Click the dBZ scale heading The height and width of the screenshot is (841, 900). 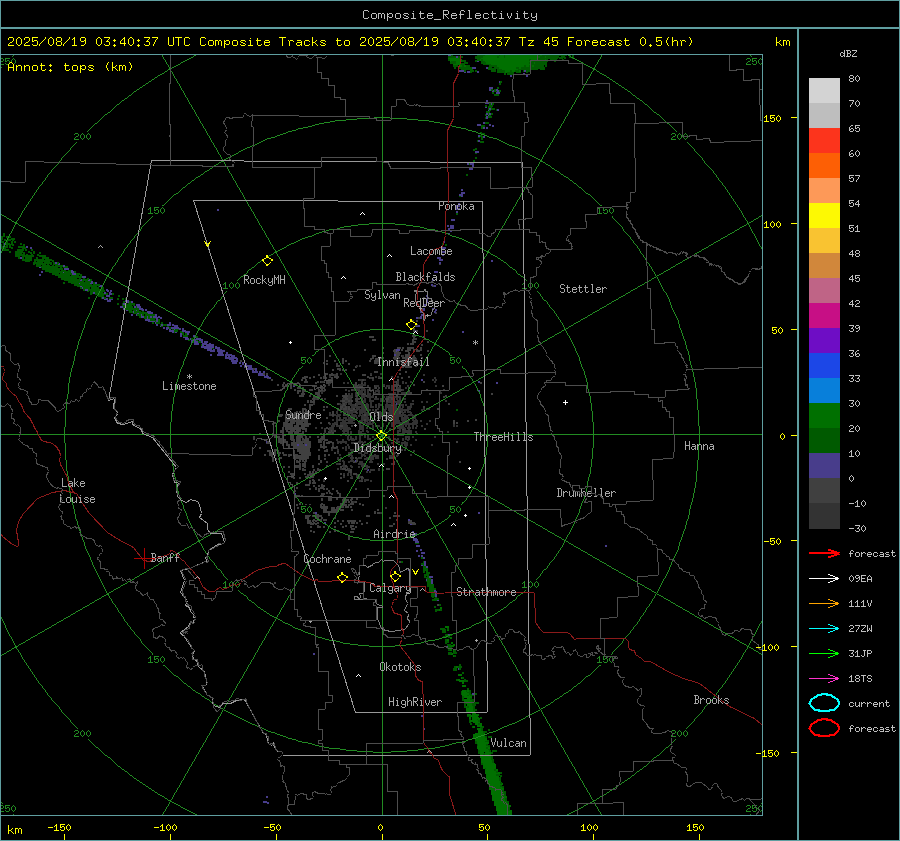point(848,54)
